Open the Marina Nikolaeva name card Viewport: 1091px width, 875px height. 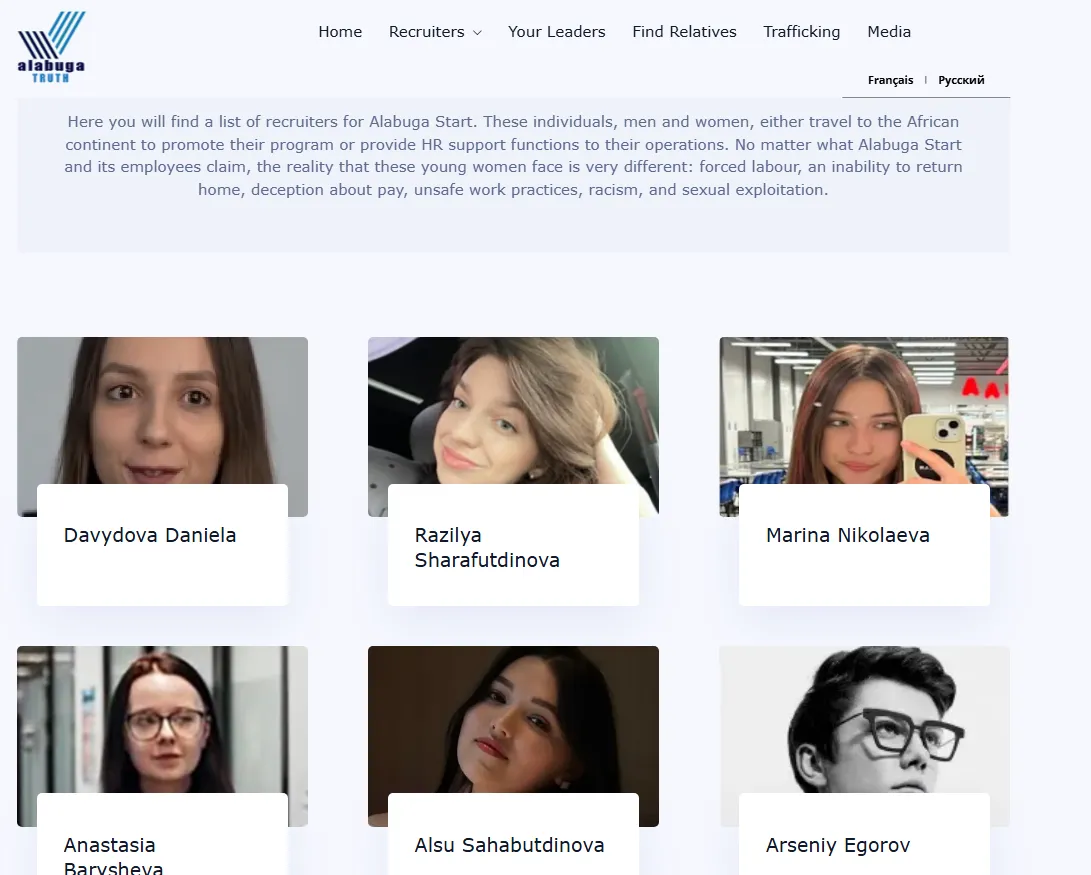(847, 536)
